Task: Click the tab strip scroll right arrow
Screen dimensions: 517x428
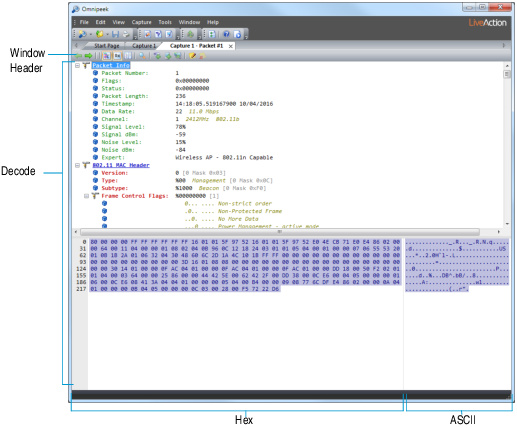Action: point(504,46)
